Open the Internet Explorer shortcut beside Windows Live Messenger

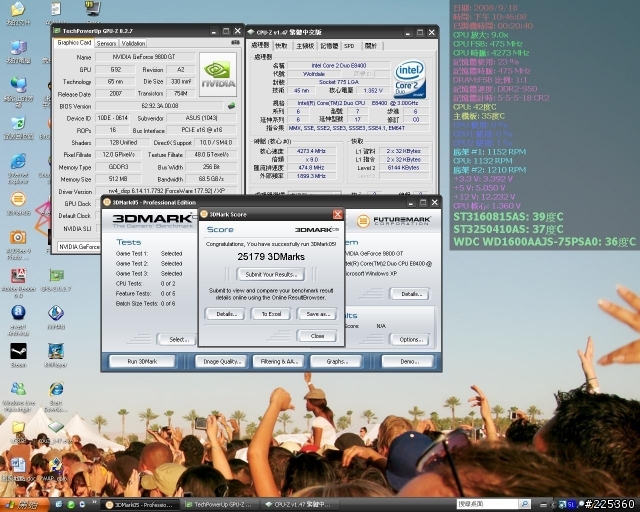click(56, 389)
